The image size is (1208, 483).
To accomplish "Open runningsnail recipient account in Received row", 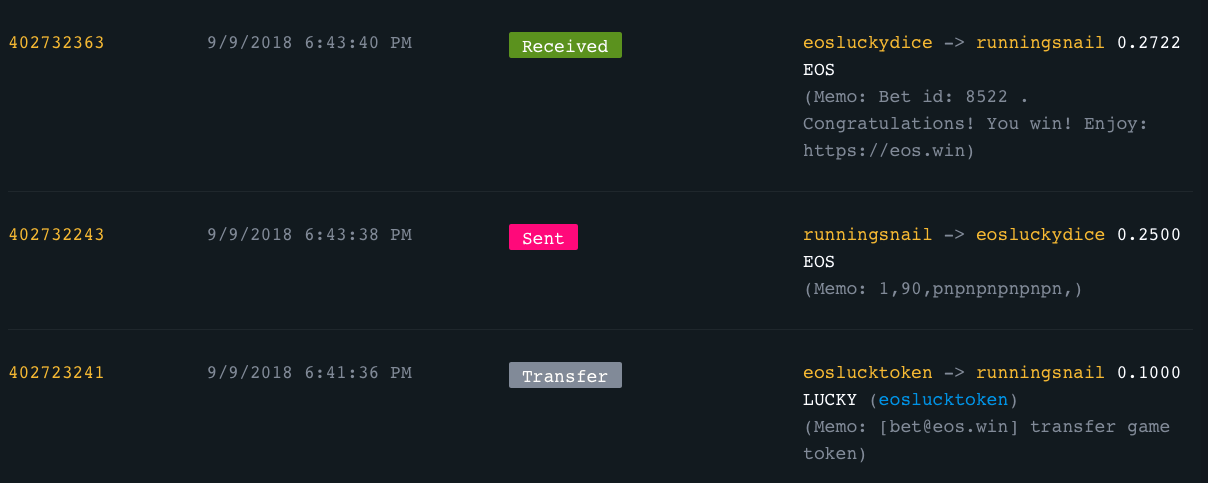I will tap(1040, 43).
